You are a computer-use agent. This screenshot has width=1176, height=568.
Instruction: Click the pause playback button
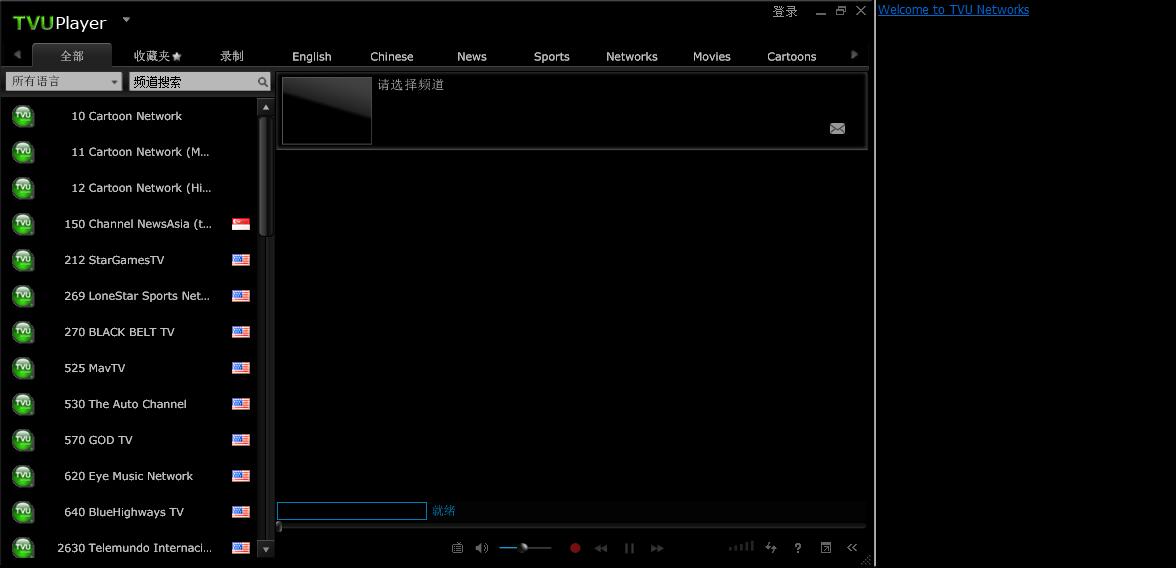click(629, 548)
